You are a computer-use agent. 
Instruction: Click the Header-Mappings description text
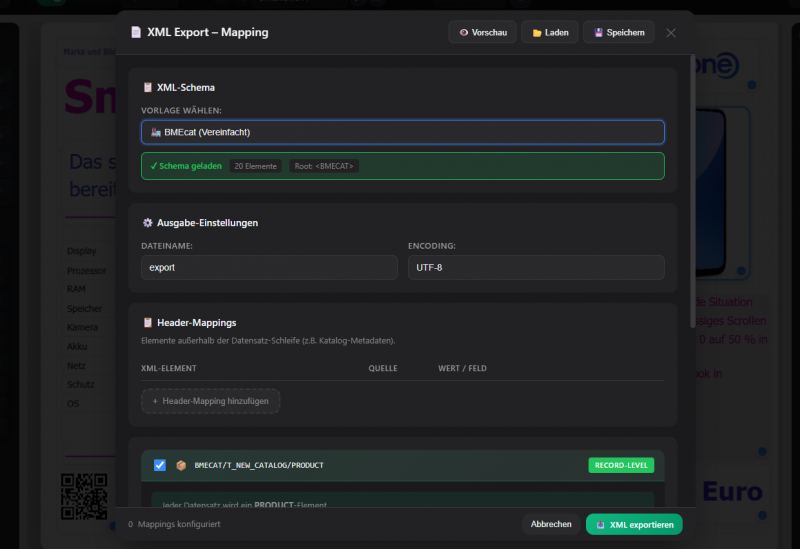268,340
